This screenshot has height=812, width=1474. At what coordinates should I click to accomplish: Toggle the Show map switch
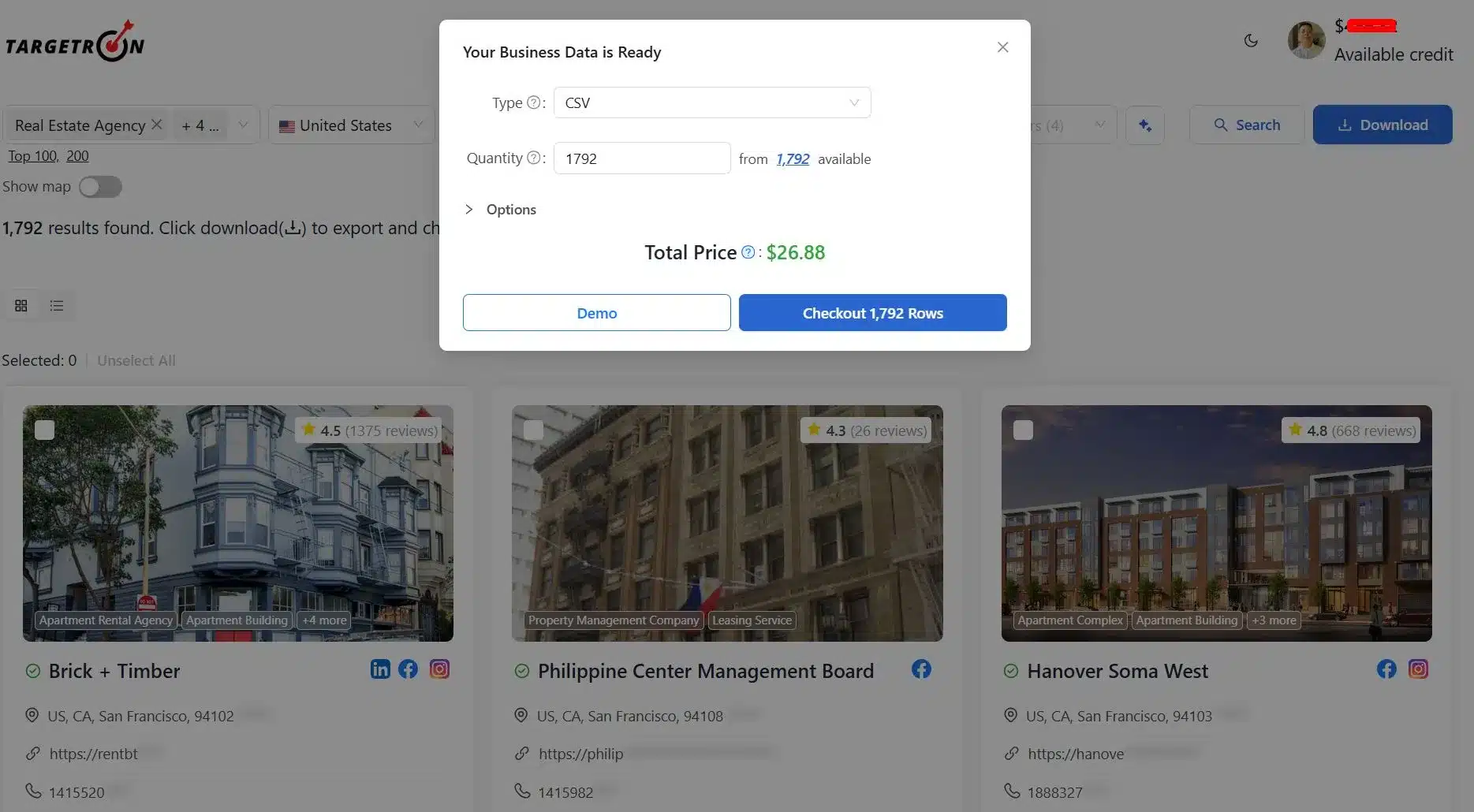pyautogui.click(x=100, y=187)
